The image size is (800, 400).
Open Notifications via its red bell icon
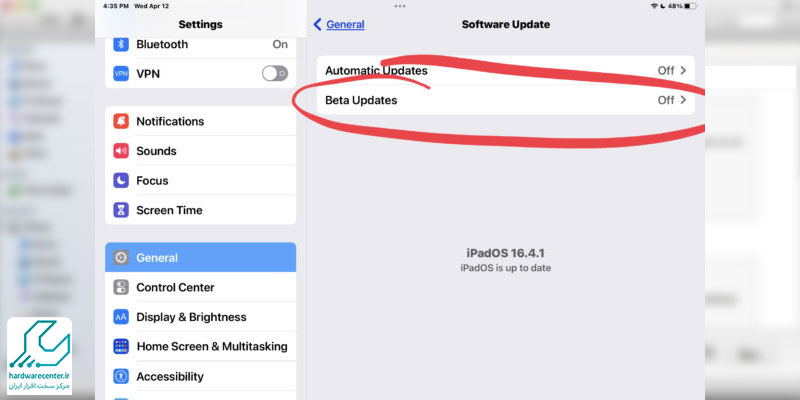pyautogui.click(x=121, y=121)
